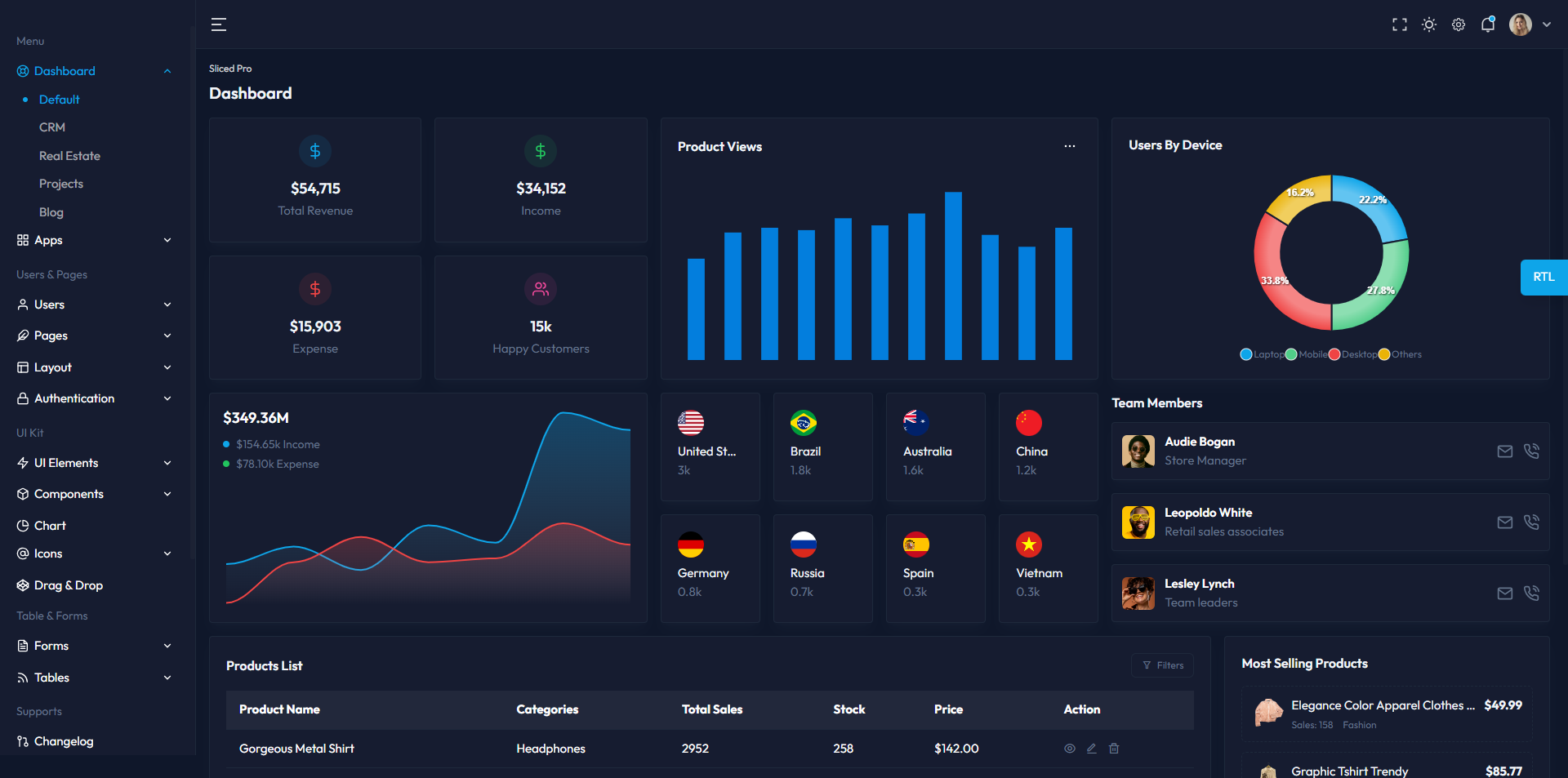Click the hamburger menu toggle icon
Image resolution: width=1568 pixels, height=778 pixels.
pos(218,24)
